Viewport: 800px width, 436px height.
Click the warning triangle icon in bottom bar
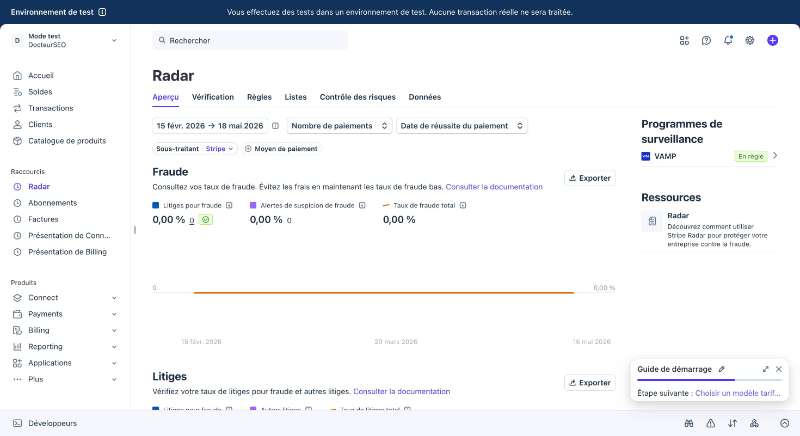(710, 423)
